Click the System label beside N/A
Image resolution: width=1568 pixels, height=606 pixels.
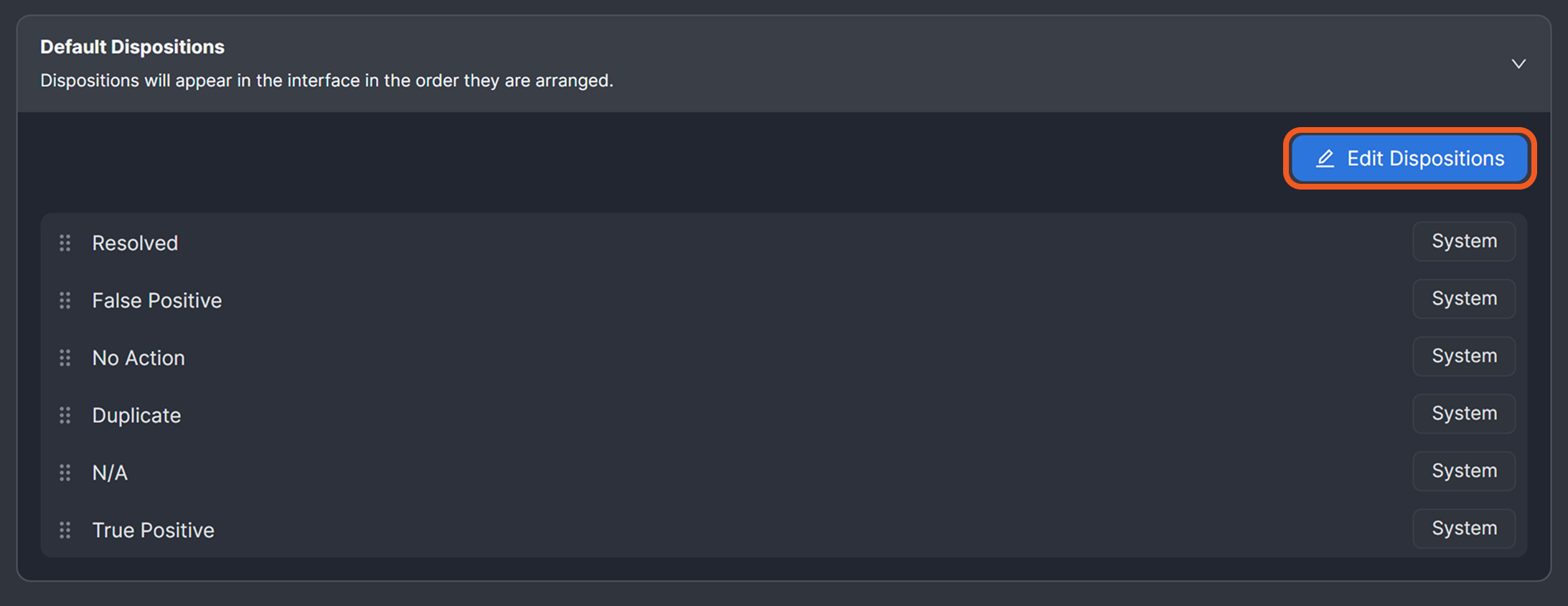[x=1463, y=471]
